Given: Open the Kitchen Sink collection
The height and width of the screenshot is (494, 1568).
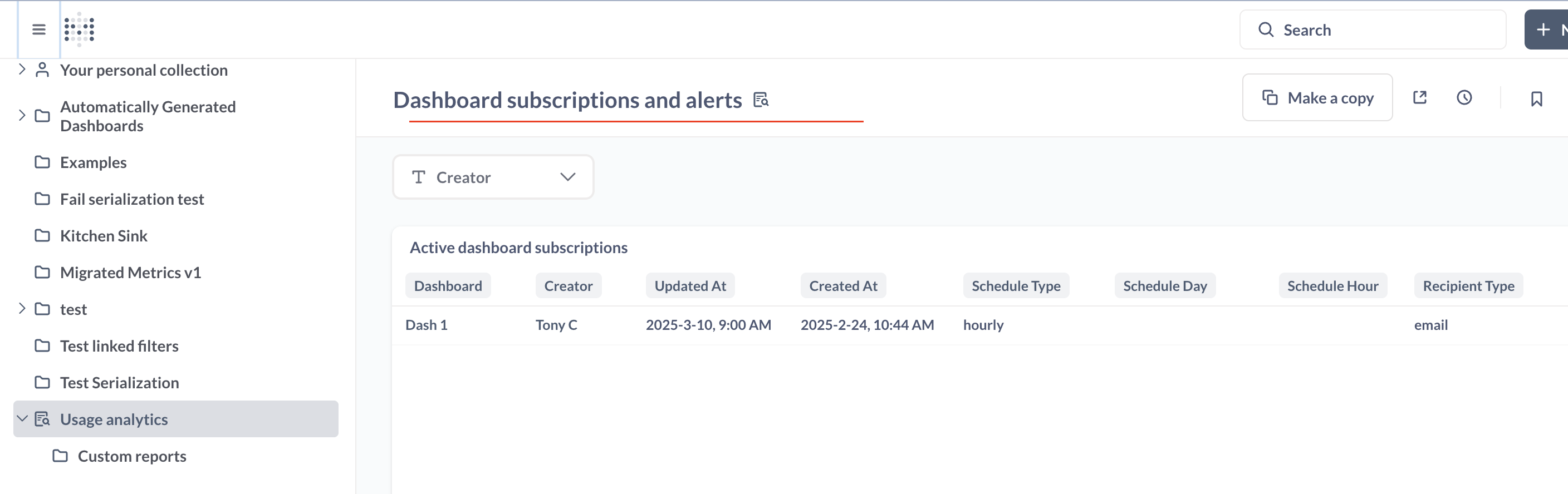Looking at the screenshot, I should pyautogui.click(x=104, y=235).
